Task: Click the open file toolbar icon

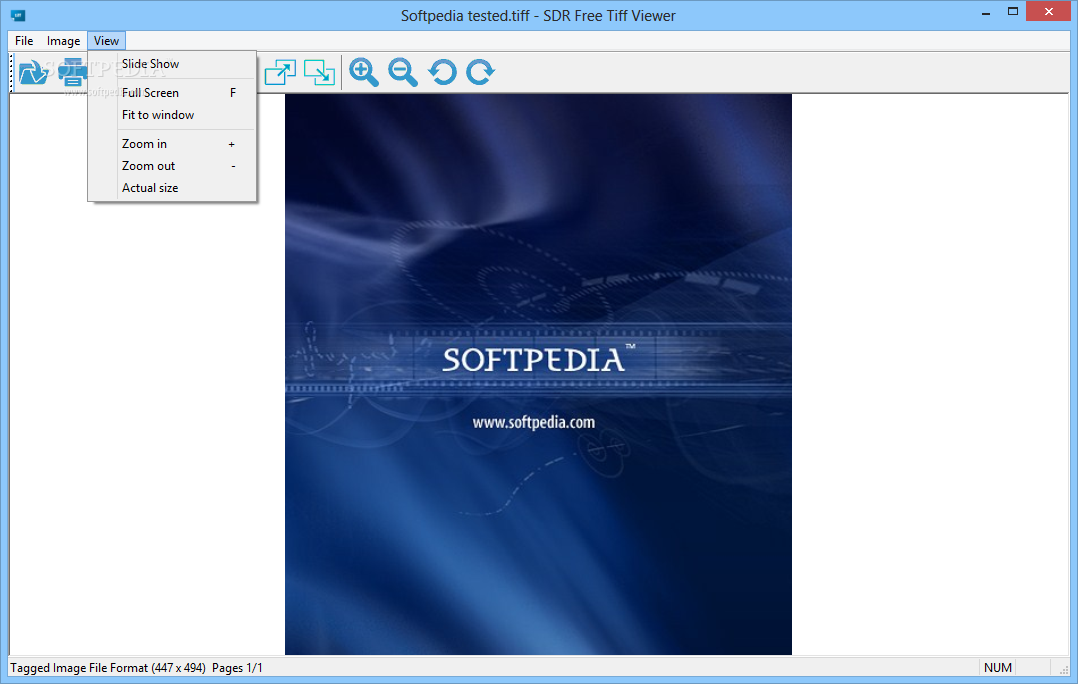Action: 33,71
